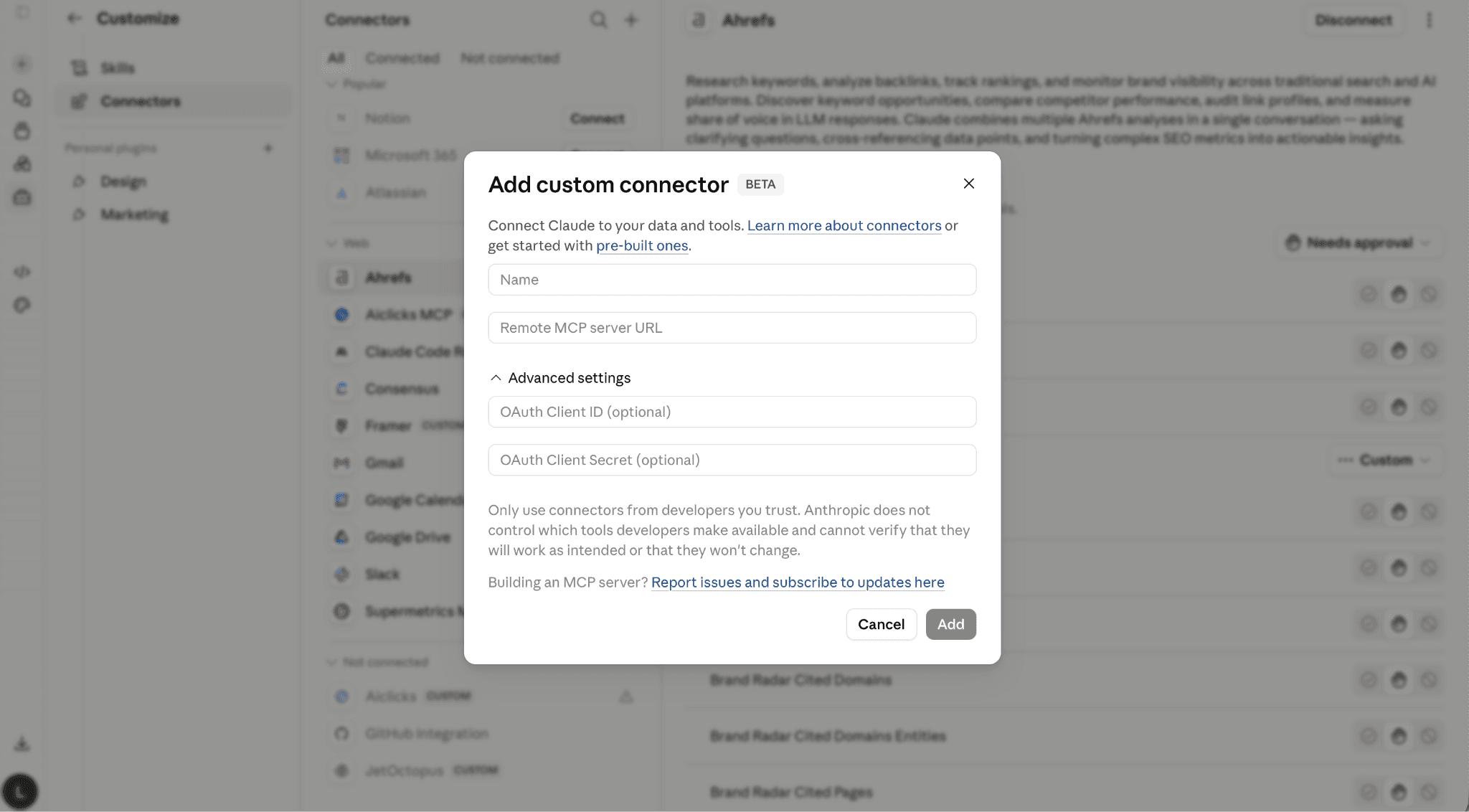
Task: Block the Brand Radar Cited Domains tool
Action: 1429,680
